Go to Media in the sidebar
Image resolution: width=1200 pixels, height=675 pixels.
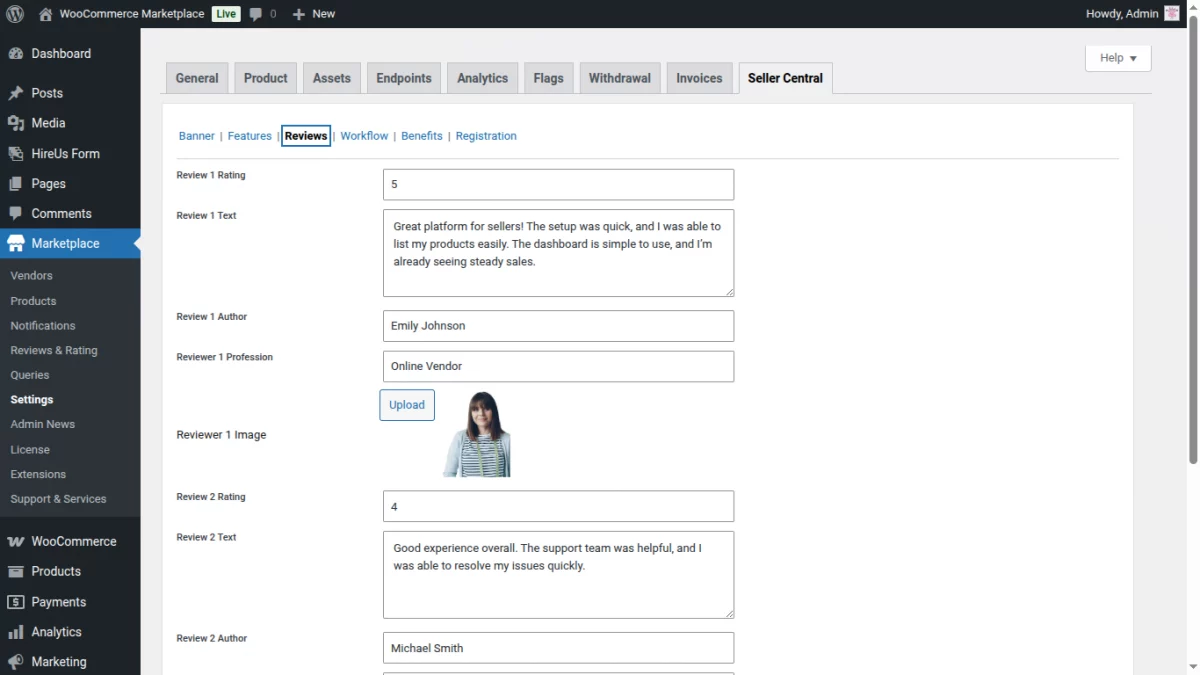click(48, 123)
